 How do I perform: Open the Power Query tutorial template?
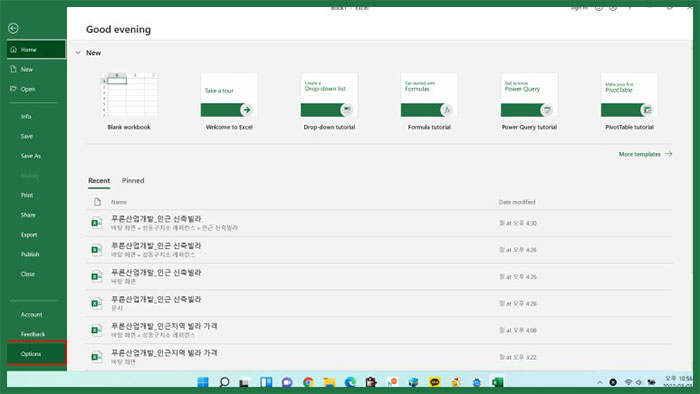tap(529, 101)
